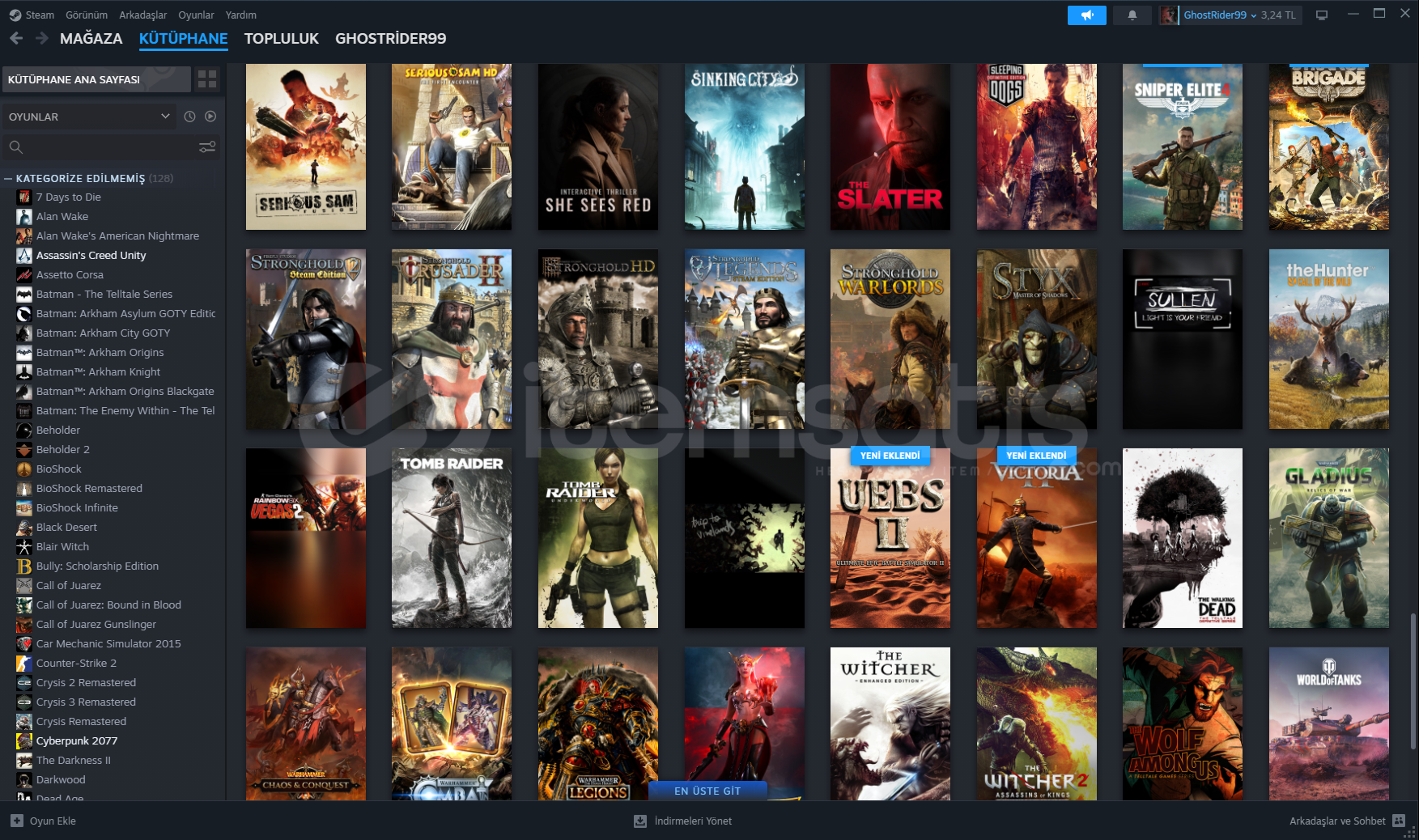Open friends and chat icon
This screenshot has width=1419, height=840.
(x=1399, y=821)
